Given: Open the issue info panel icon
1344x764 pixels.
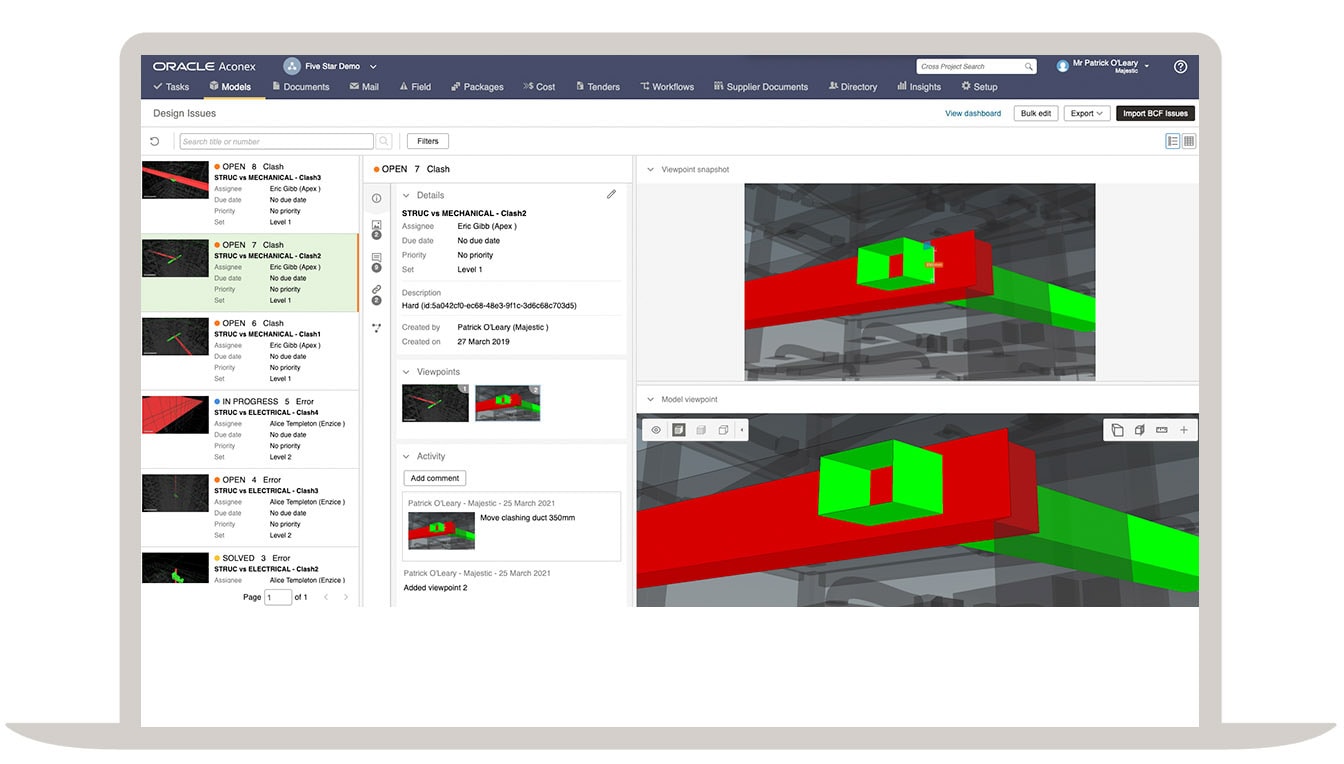Looking at the screenshot, I should click(x=377, y=198).
